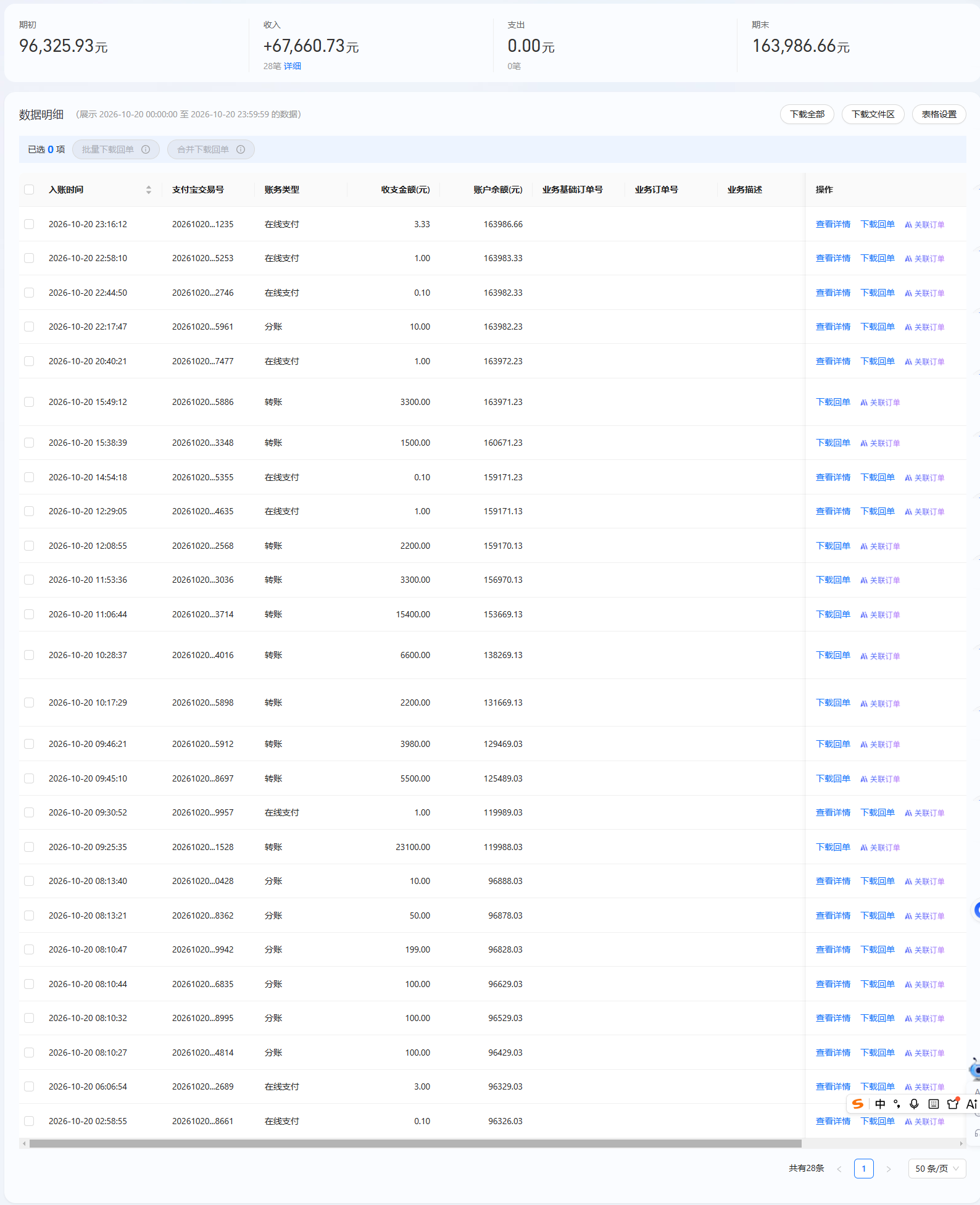Check the row with transaction 20261020...1528
Viewport: 980px width, 1205px height.
tap(29, 847)
